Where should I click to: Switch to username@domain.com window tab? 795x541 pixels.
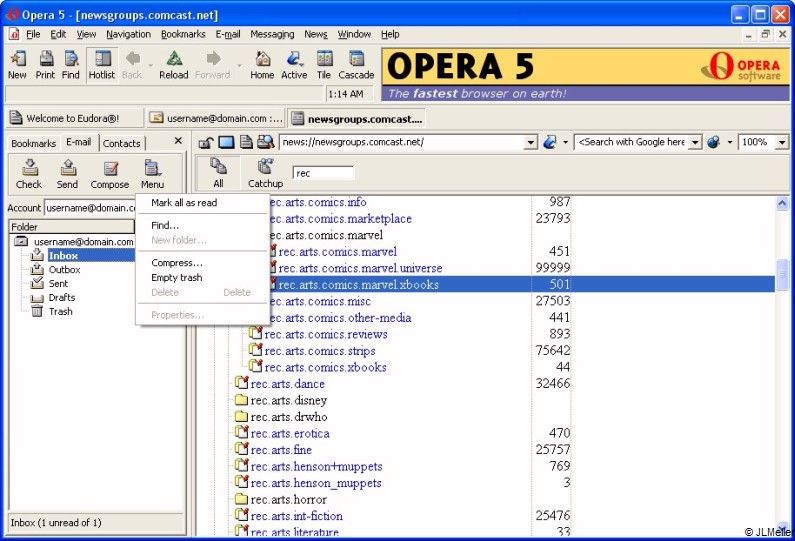(216, 119)
